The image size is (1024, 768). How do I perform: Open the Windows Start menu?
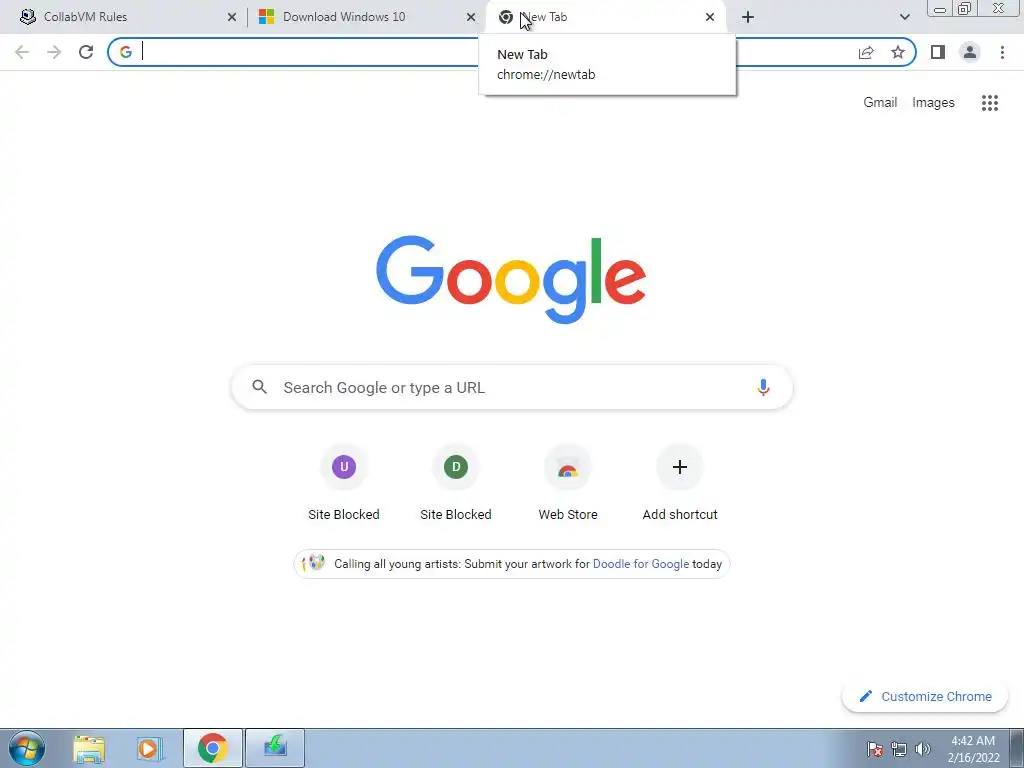pyautogui.click(x=27, y=748)
